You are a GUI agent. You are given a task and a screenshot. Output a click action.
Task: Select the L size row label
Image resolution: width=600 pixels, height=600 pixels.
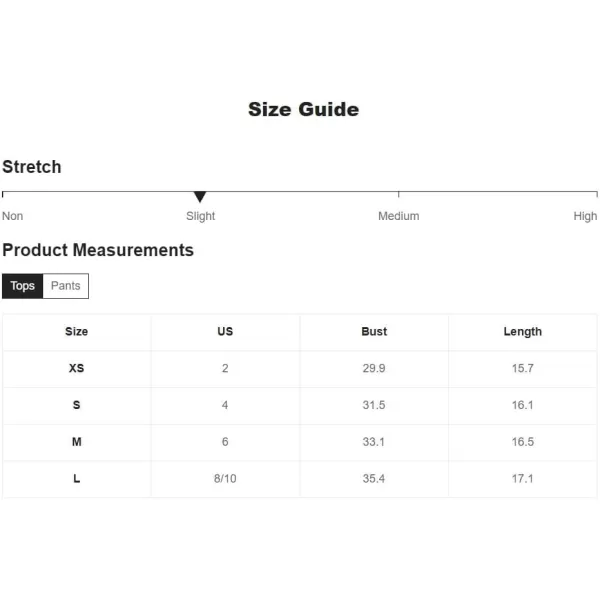point(77,478)
